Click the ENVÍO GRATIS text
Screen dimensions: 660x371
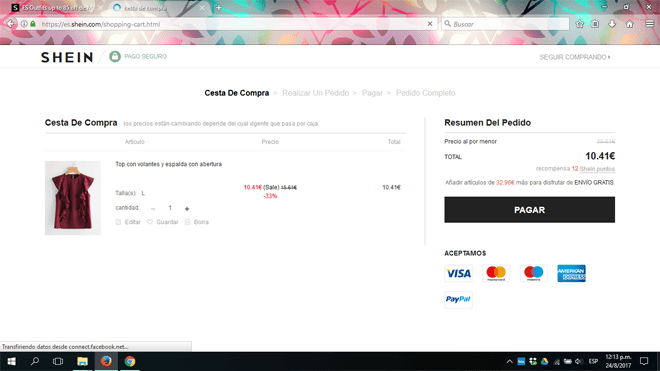tap(594, 183)
